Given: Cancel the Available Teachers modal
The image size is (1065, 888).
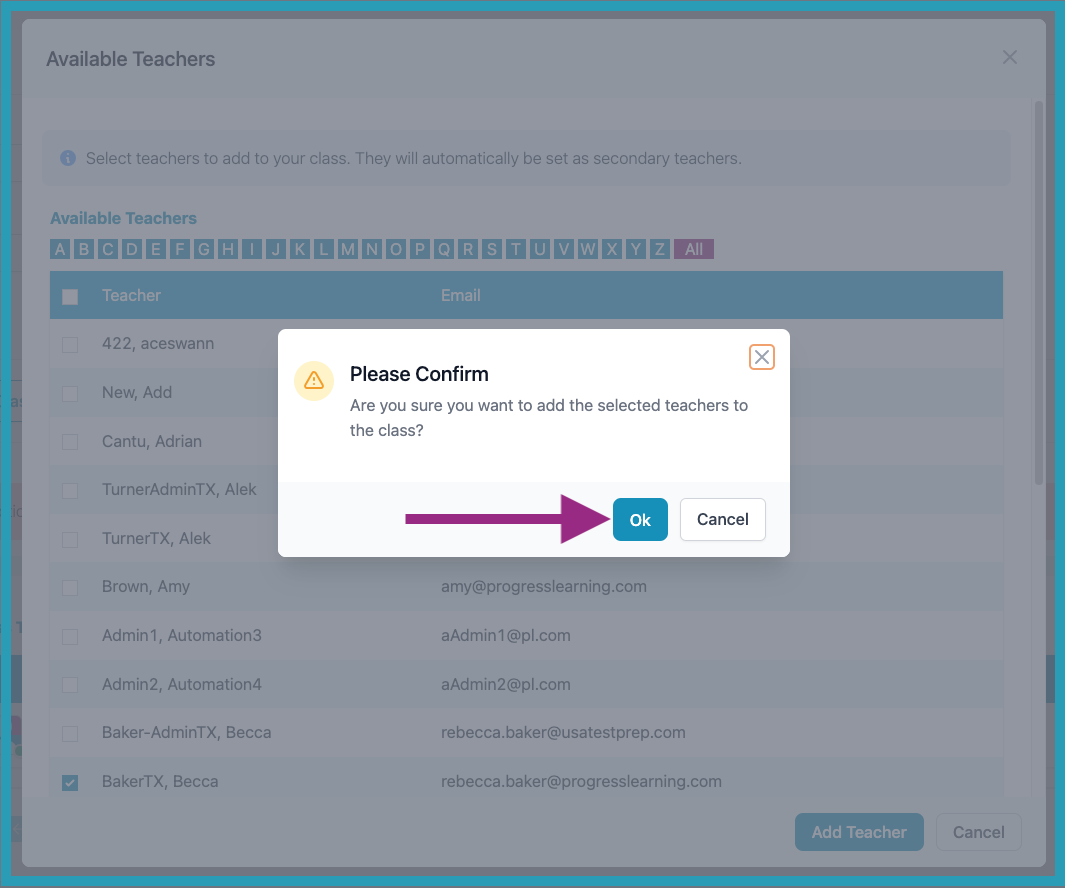Looking at the screenshot, I should click(x=979, y=832).
